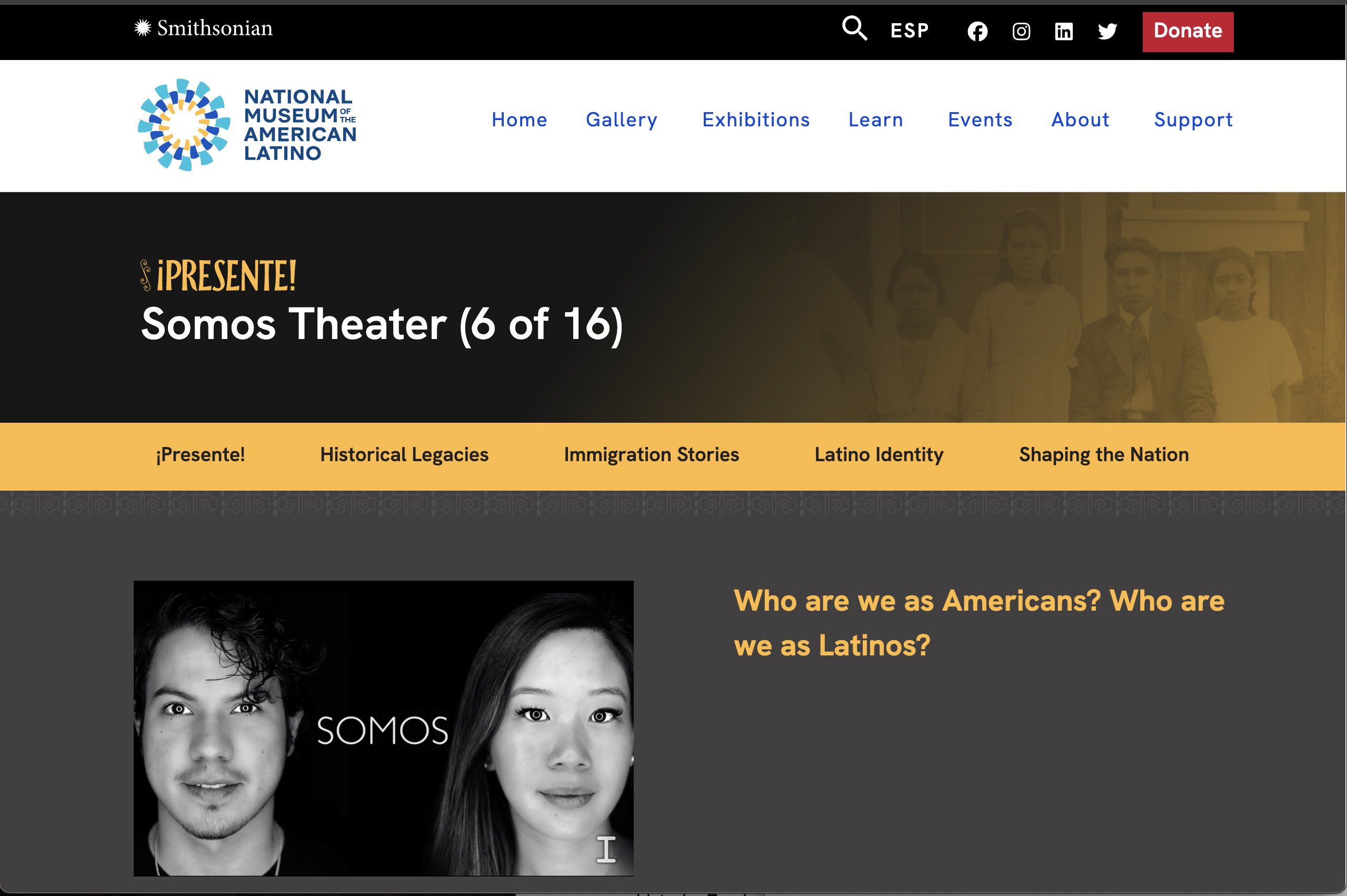Viewport: 1347px width, 896px height.
Task: Open the Instagram icon link
Action: point(1021,31)
